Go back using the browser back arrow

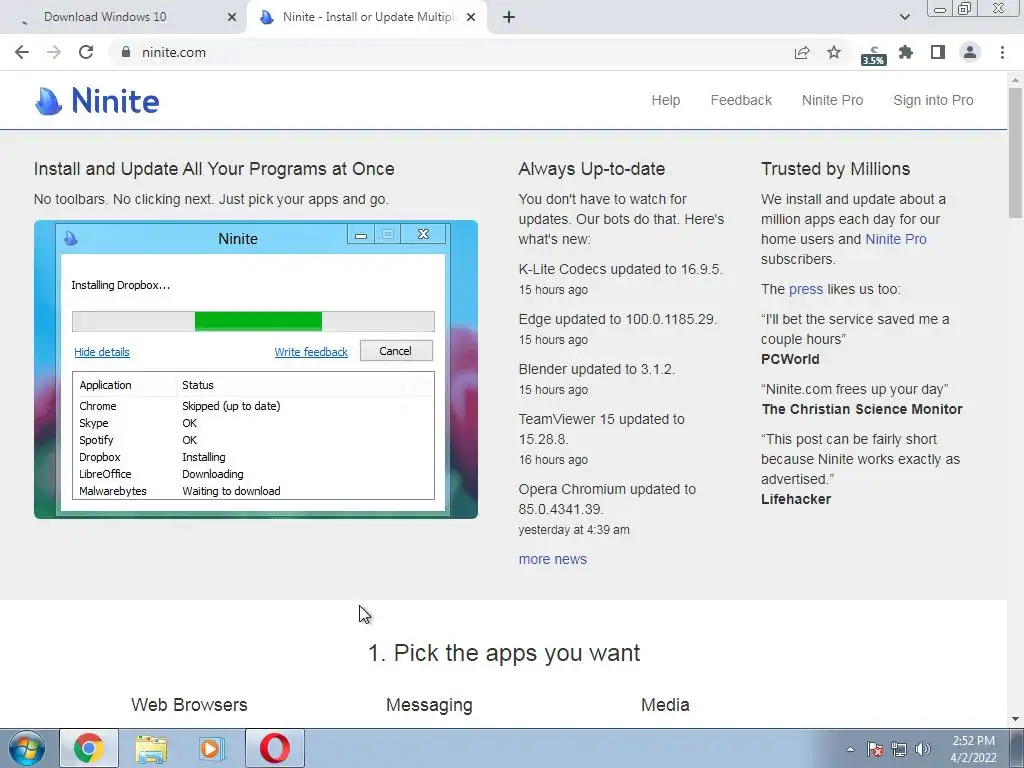coord(22,52)
